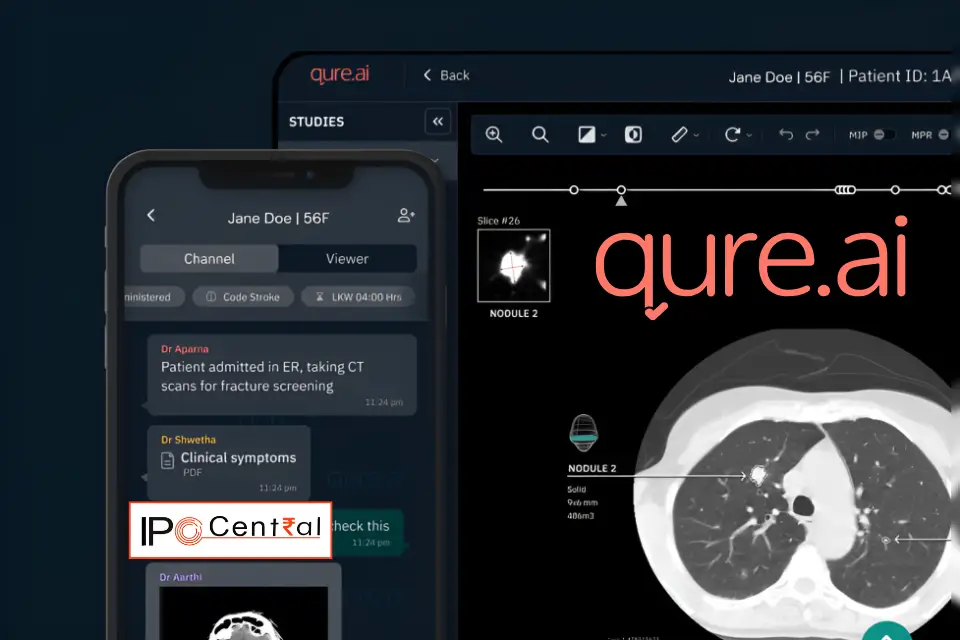Collapse the STUDIES panel with the double chevron

438,121
